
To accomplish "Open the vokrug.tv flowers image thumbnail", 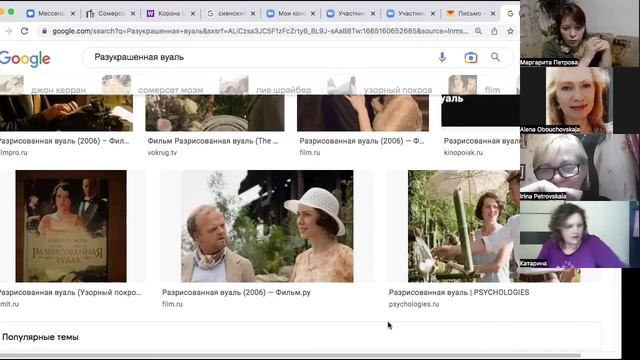I will click(x=215, y=113).
